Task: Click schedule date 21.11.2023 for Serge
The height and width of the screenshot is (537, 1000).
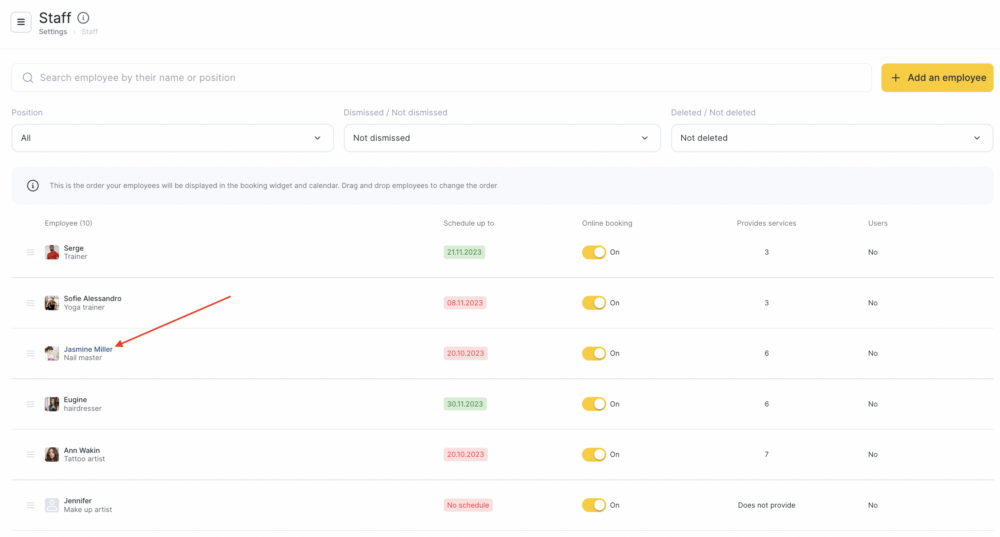Action: point(464,253)
